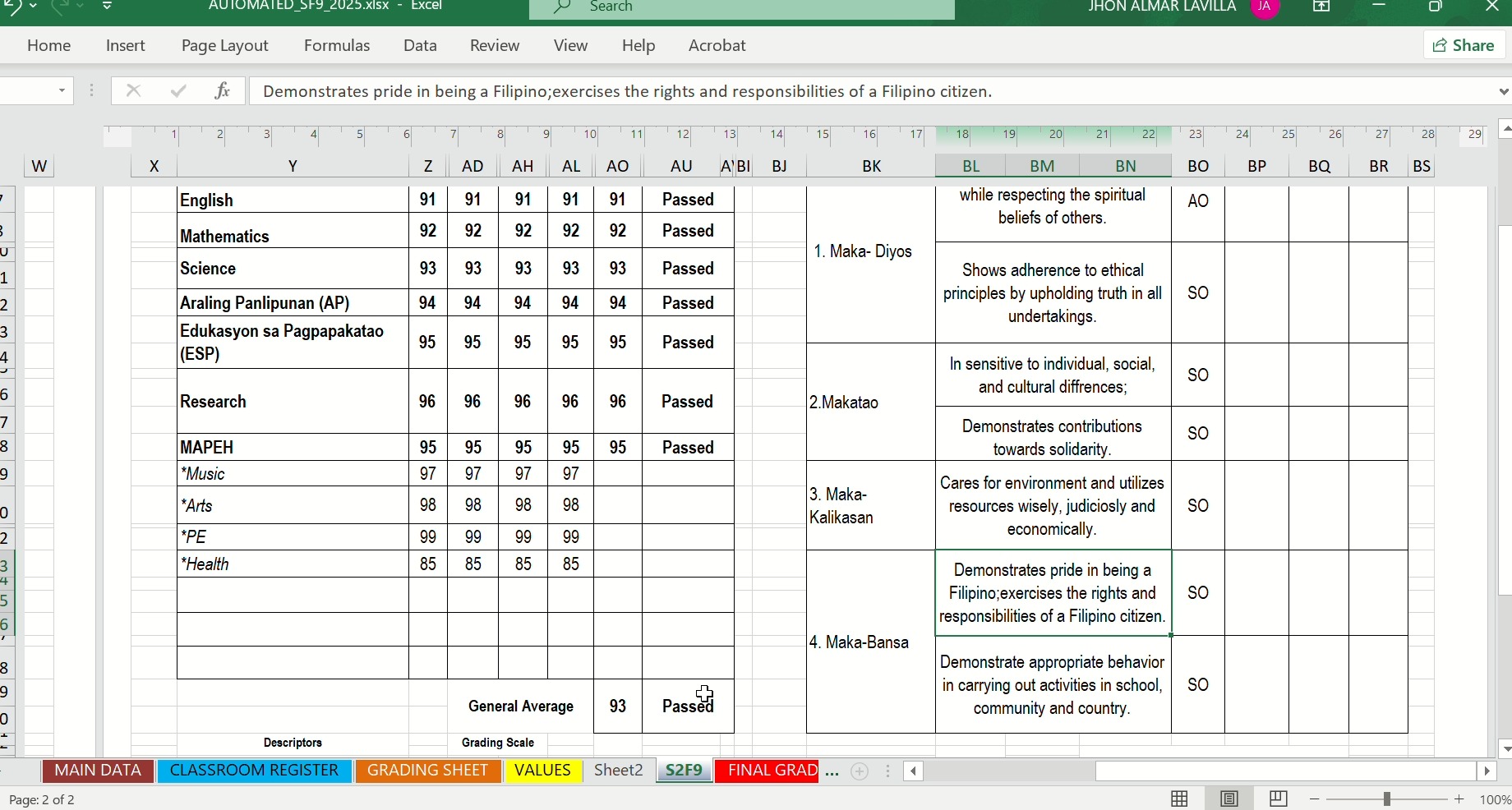Click the Search box in title bar
Viewport: 1512px width, 810px height.
(x=742, y=8)
